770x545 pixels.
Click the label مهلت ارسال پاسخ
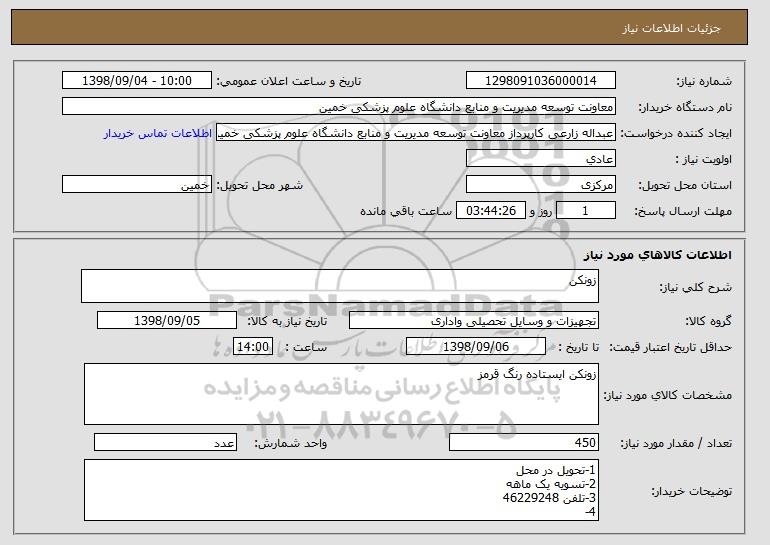(683, 211)
